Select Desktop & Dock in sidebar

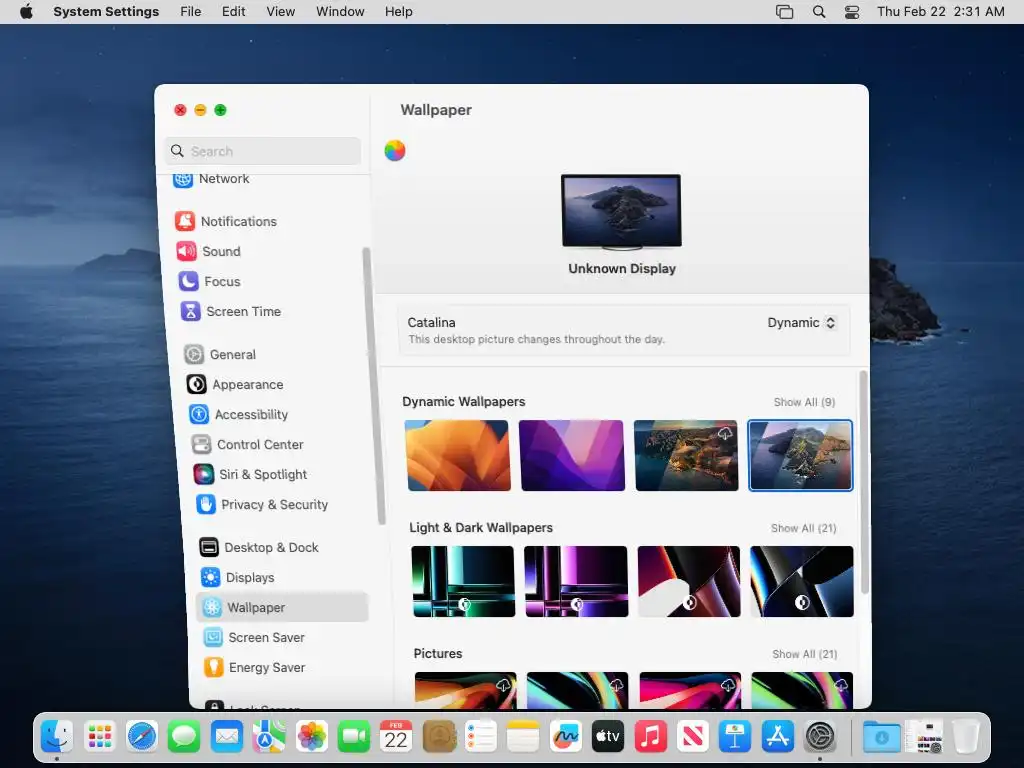(x=259, y=547)
